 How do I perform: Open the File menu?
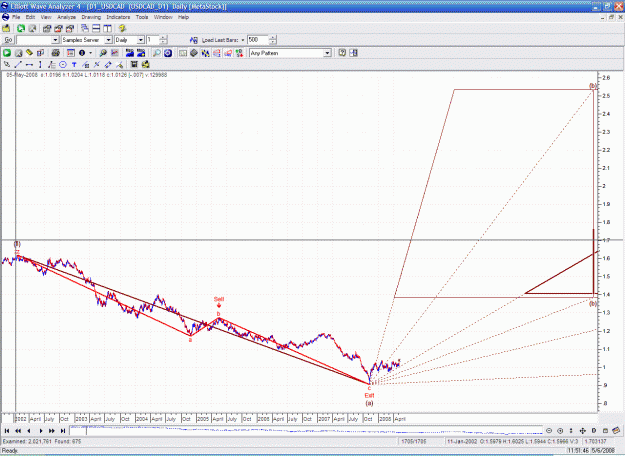pyautogui.click(x=16, y=17)
